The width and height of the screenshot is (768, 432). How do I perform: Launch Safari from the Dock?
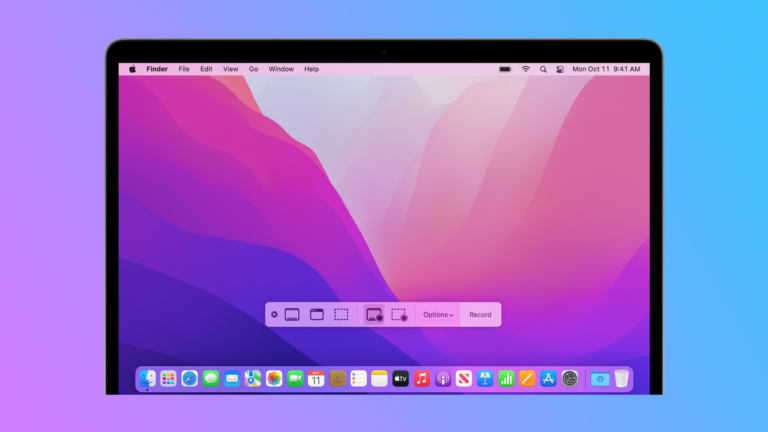point(189,379)
